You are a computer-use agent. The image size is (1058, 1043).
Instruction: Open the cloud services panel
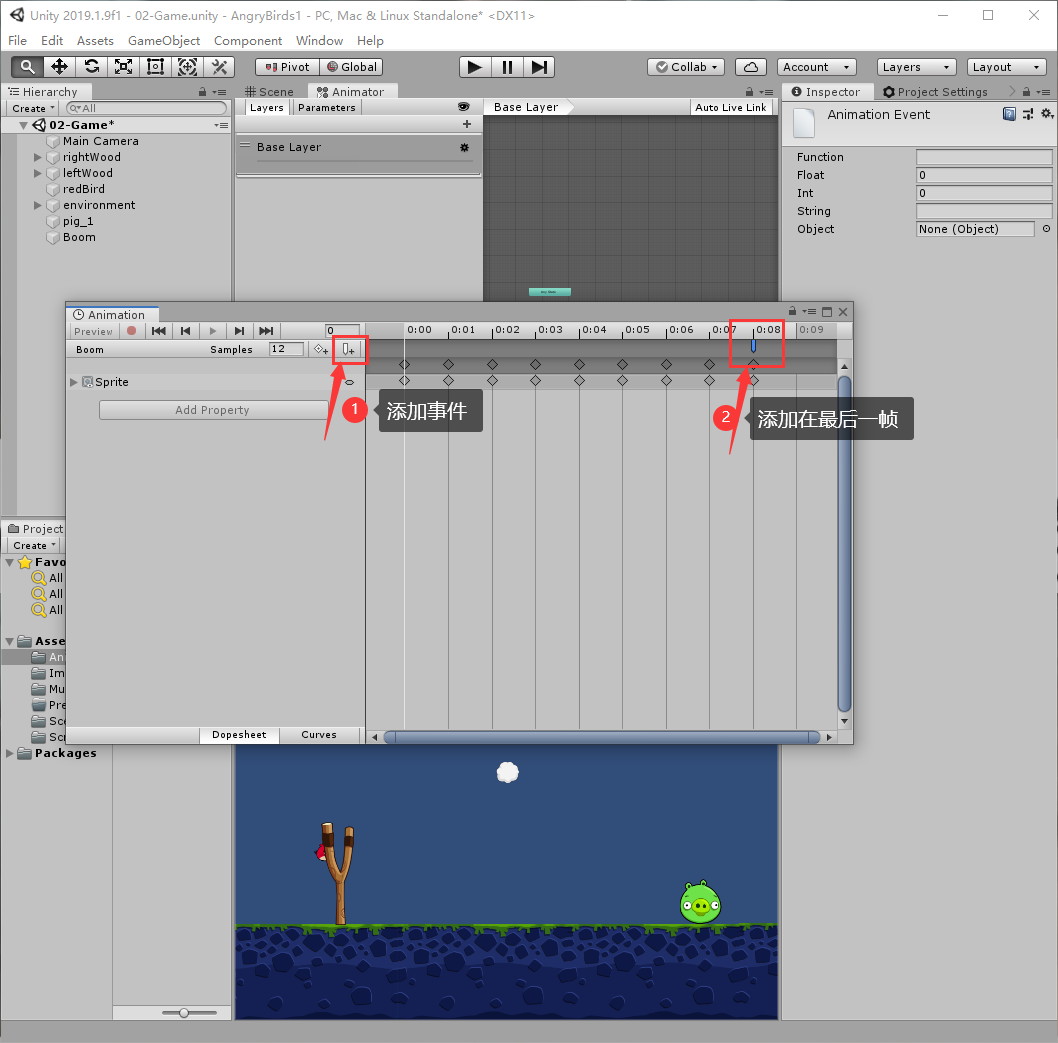[x=751, y=67]
